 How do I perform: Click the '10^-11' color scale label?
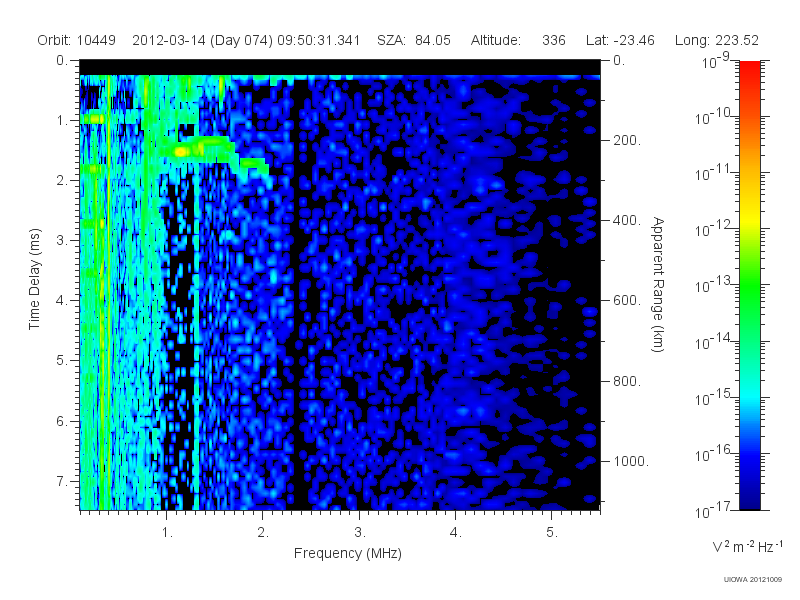712,173
